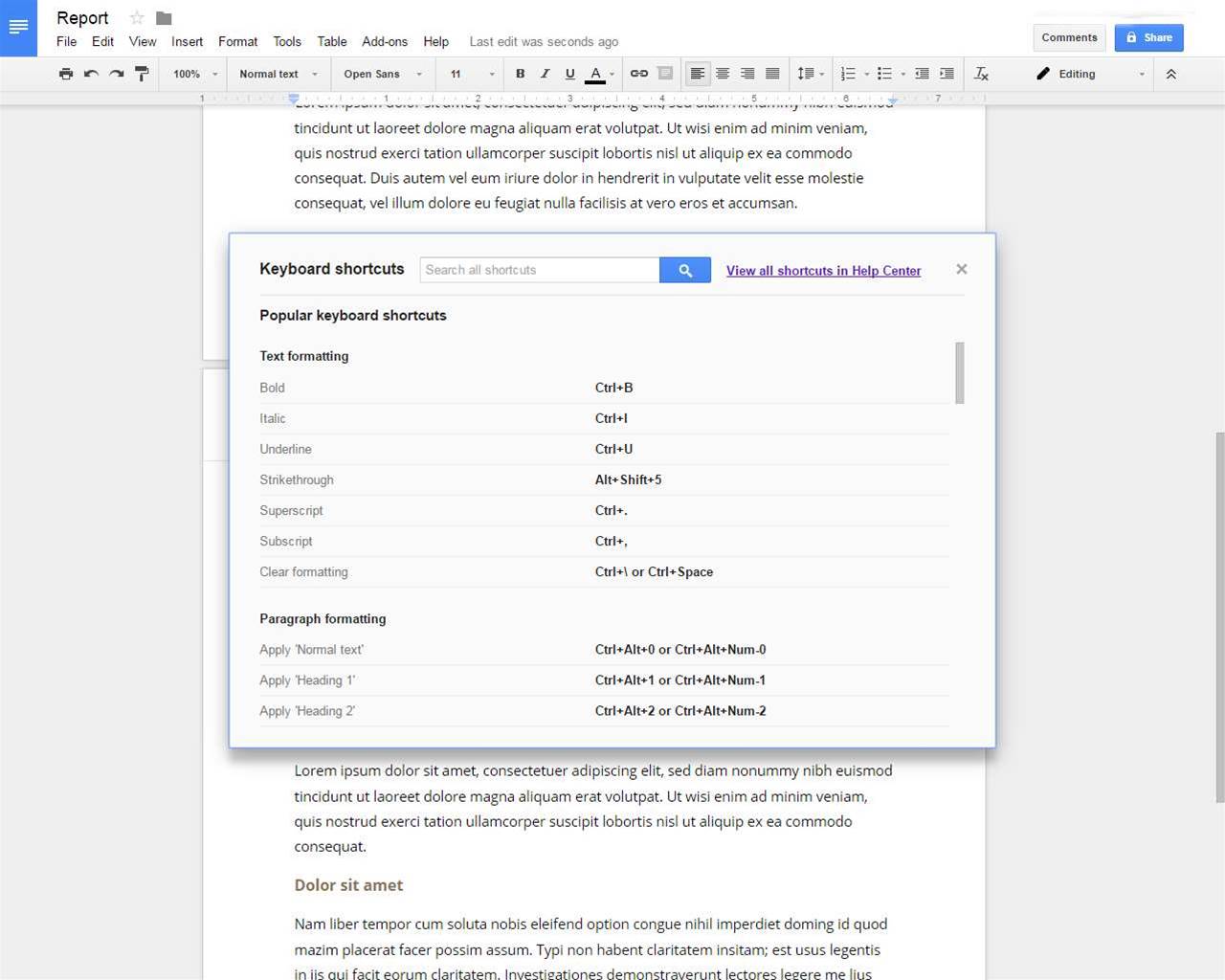Apply numbered list formatting
The height and width of the screenshot is (980, 1225).
848,74
